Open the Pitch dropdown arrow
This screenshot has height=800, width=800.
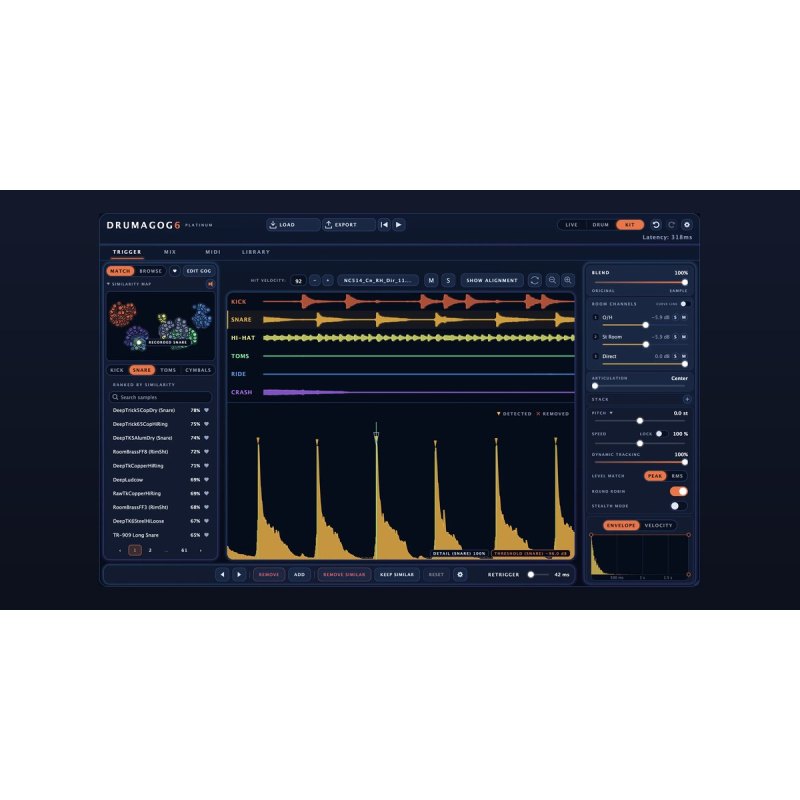[x=611, y=413]
